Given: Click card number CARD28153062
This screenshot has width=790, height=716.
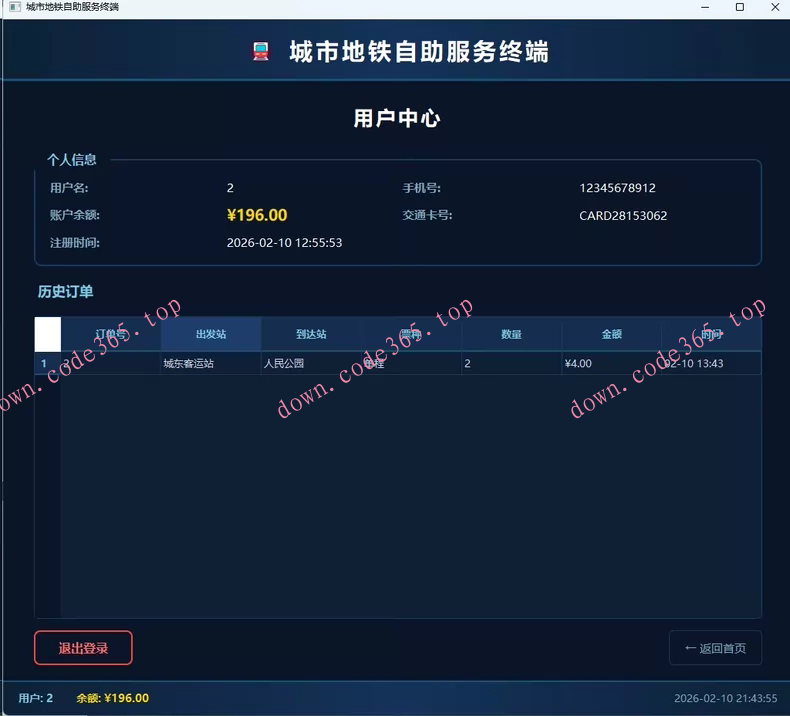Looking at the screenshot, I should click(x=623, y=216).
